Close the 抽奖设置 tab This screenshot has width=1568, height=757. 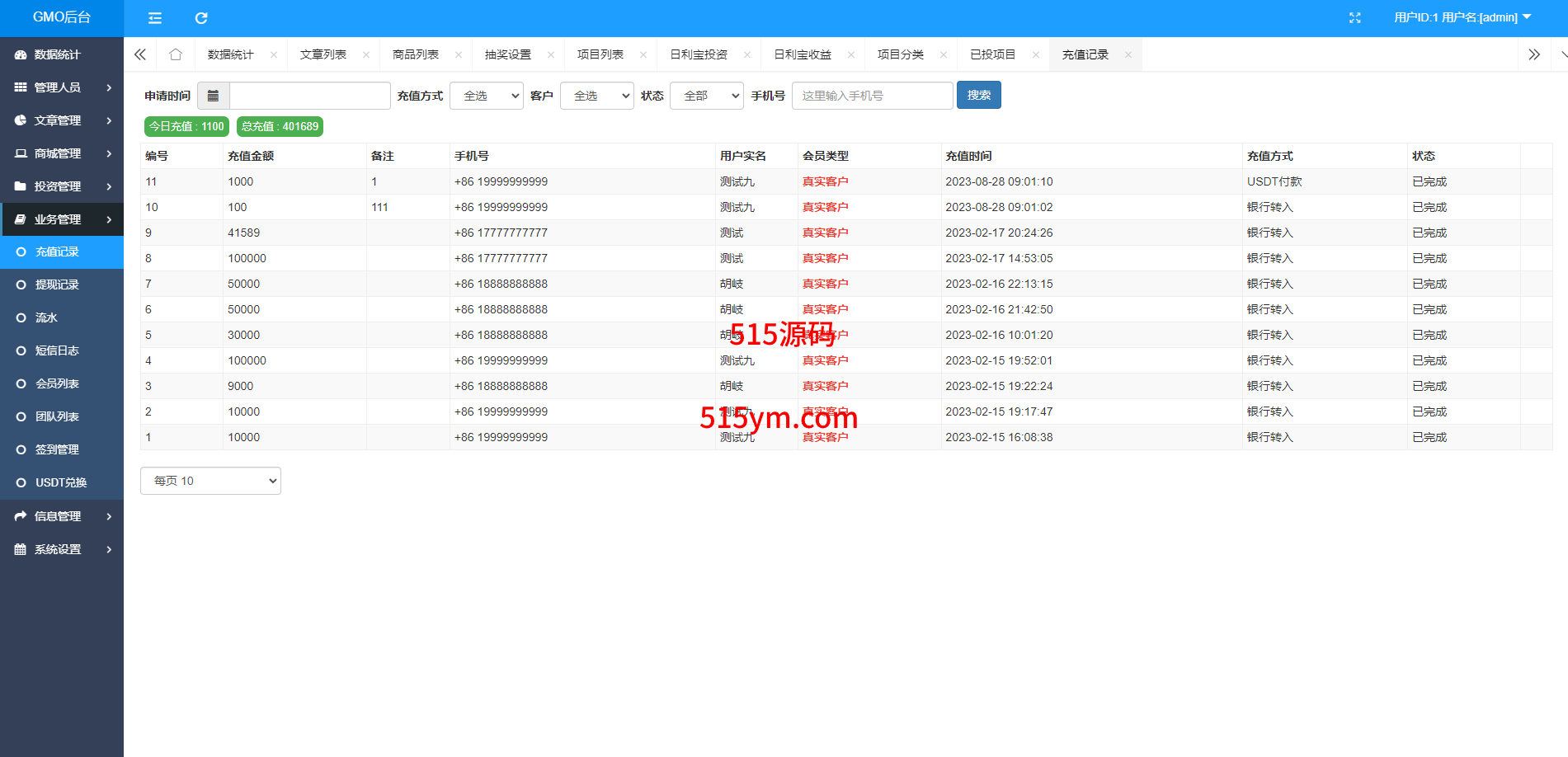(x=550, y=55)
